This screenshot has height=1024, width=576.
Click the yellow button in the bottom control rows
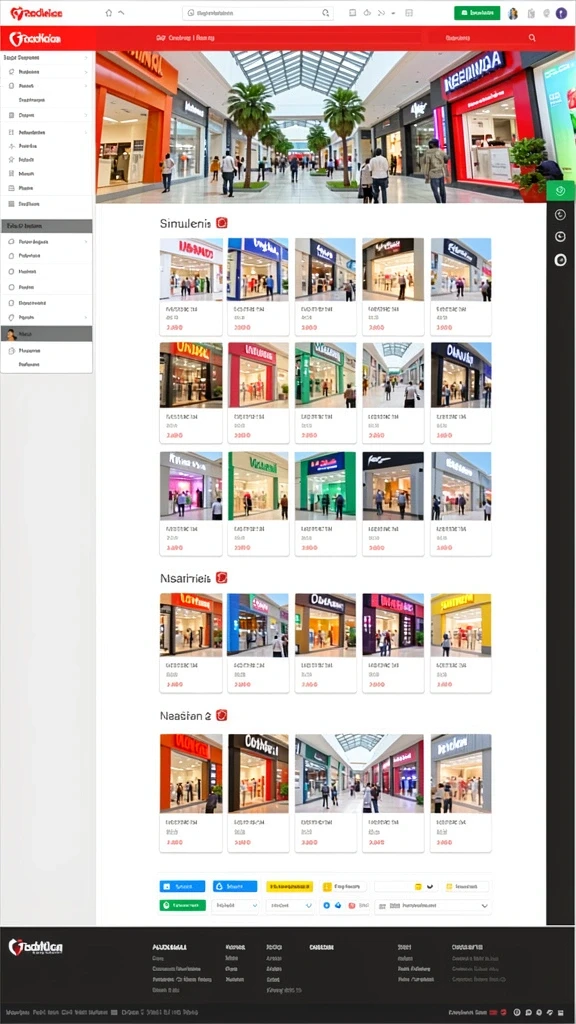point(289,886)
